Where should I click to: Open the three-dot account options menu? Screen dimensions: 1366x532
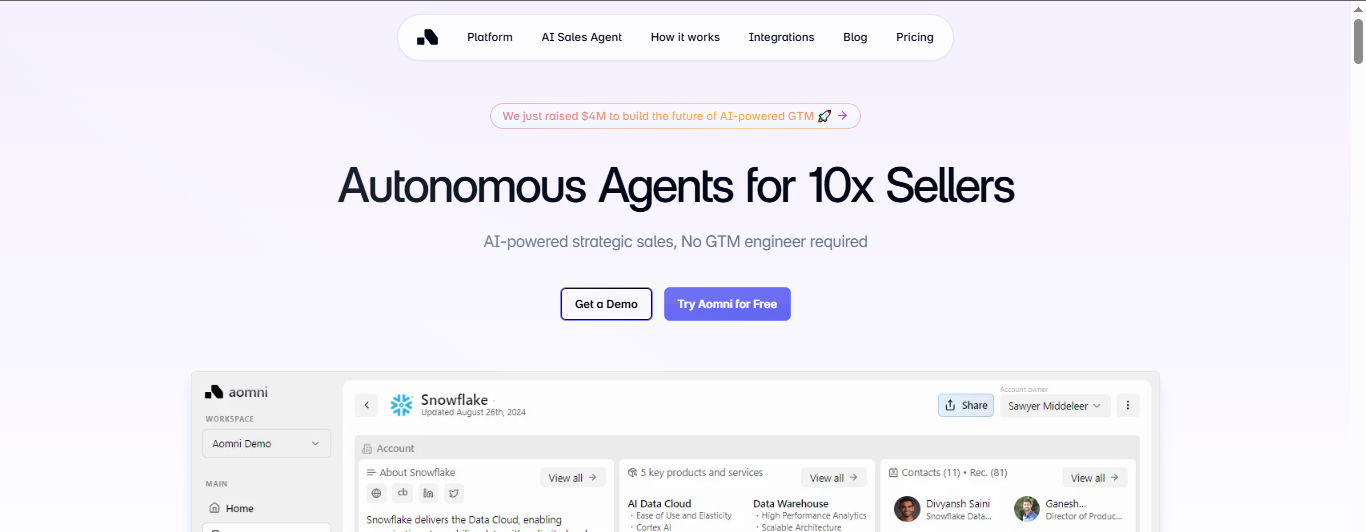pos(1128,405)
